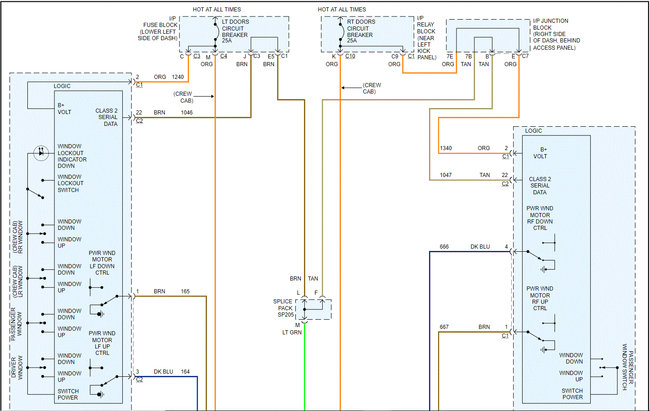The width and height of the screenshot is (650, 411).
Task: Click the ORG label beside 1340
Action: 484,148
